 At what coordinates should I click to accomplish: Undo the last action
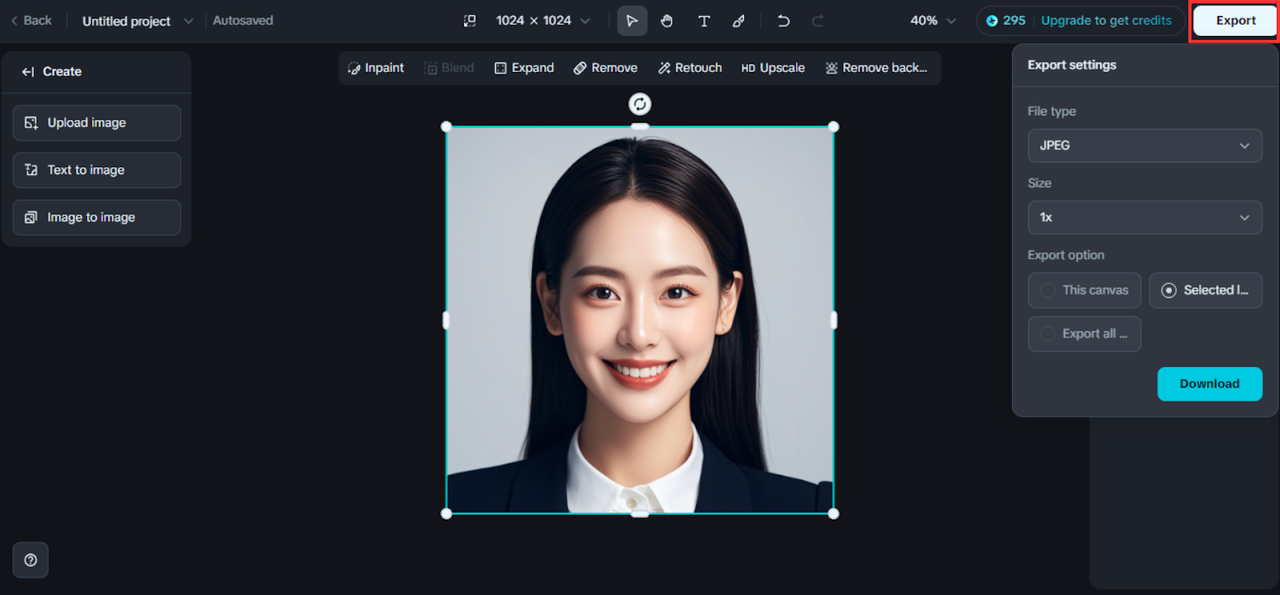(x=783, y=21)
